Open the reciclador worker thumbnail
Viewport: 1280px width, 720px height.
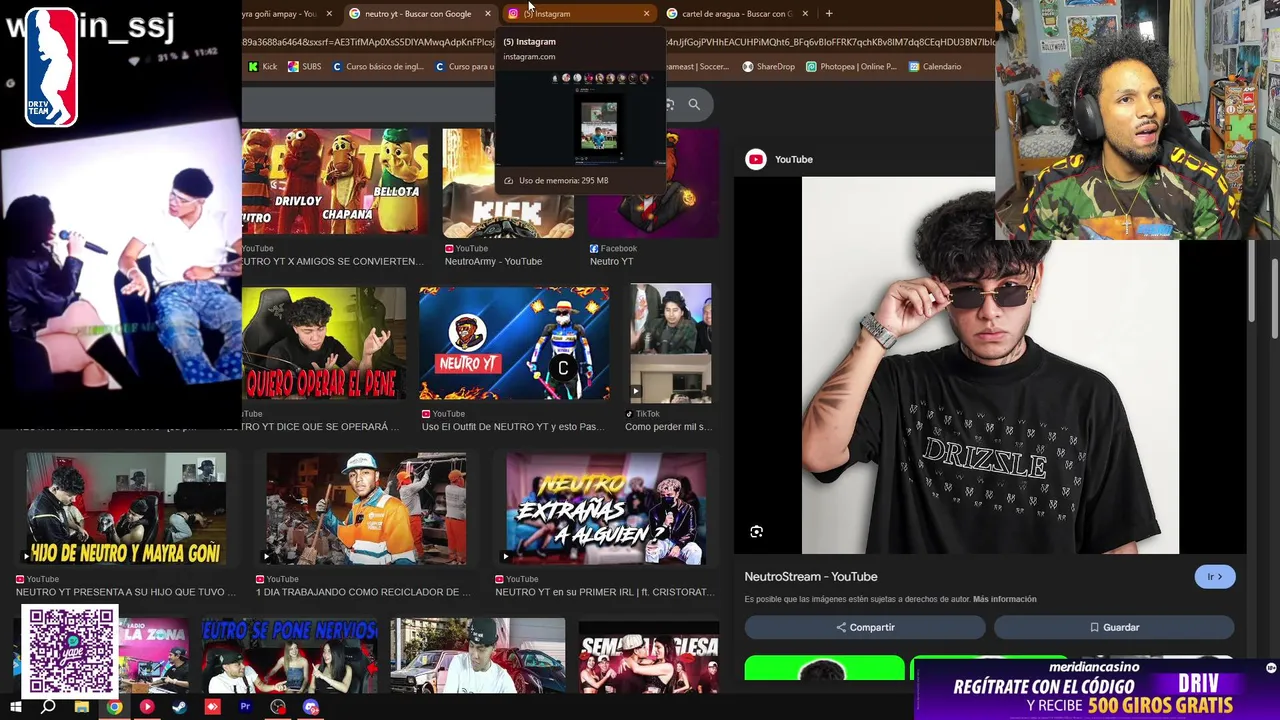366,509
